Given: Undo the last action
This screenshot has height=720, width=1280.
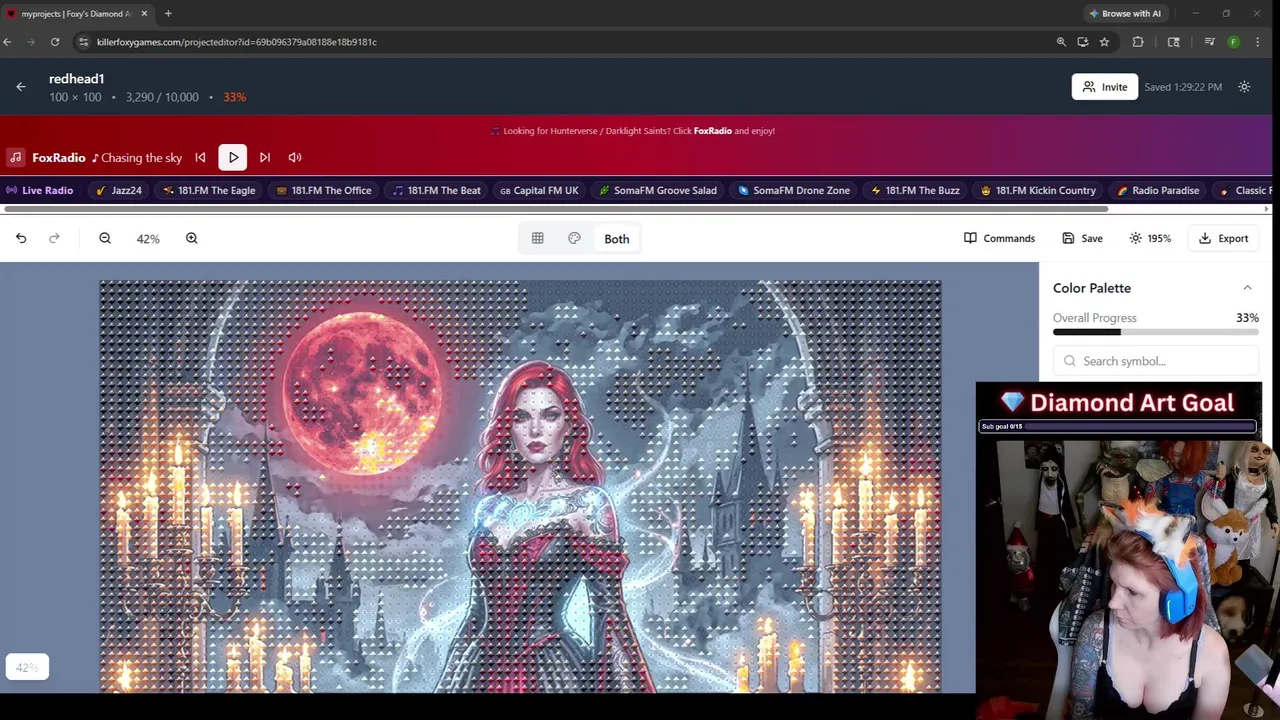Looking at the screenshot, I should (x=21, y=238).
